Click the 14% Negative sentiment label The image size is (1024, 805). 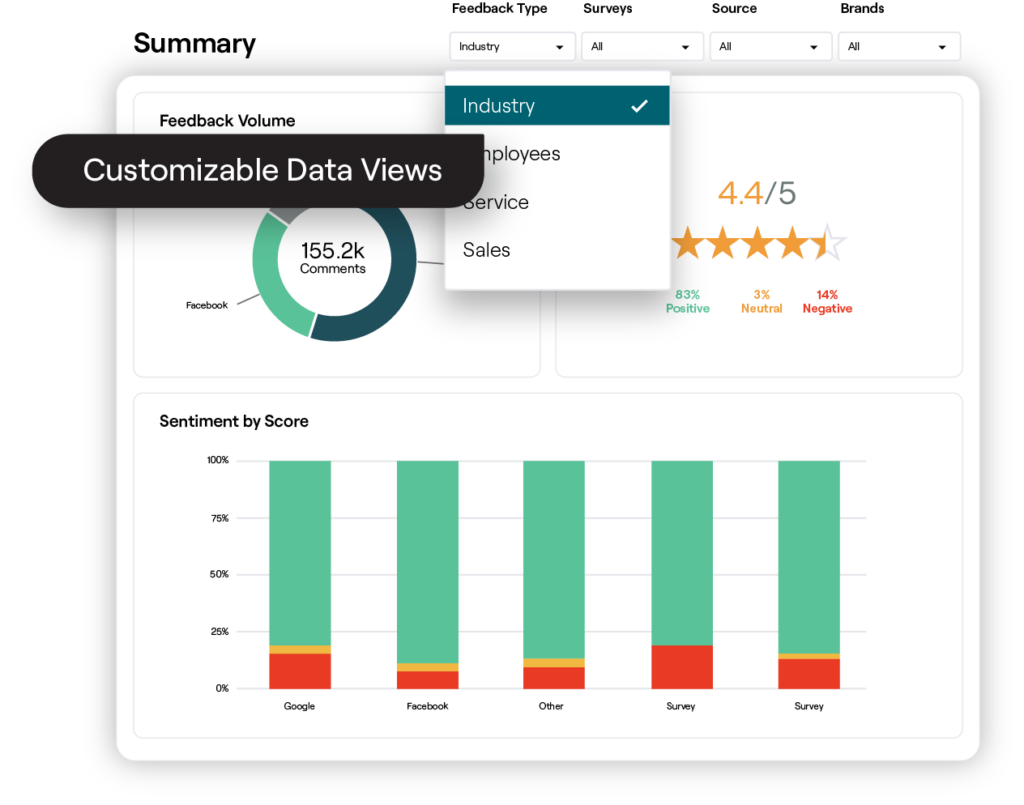827,302
